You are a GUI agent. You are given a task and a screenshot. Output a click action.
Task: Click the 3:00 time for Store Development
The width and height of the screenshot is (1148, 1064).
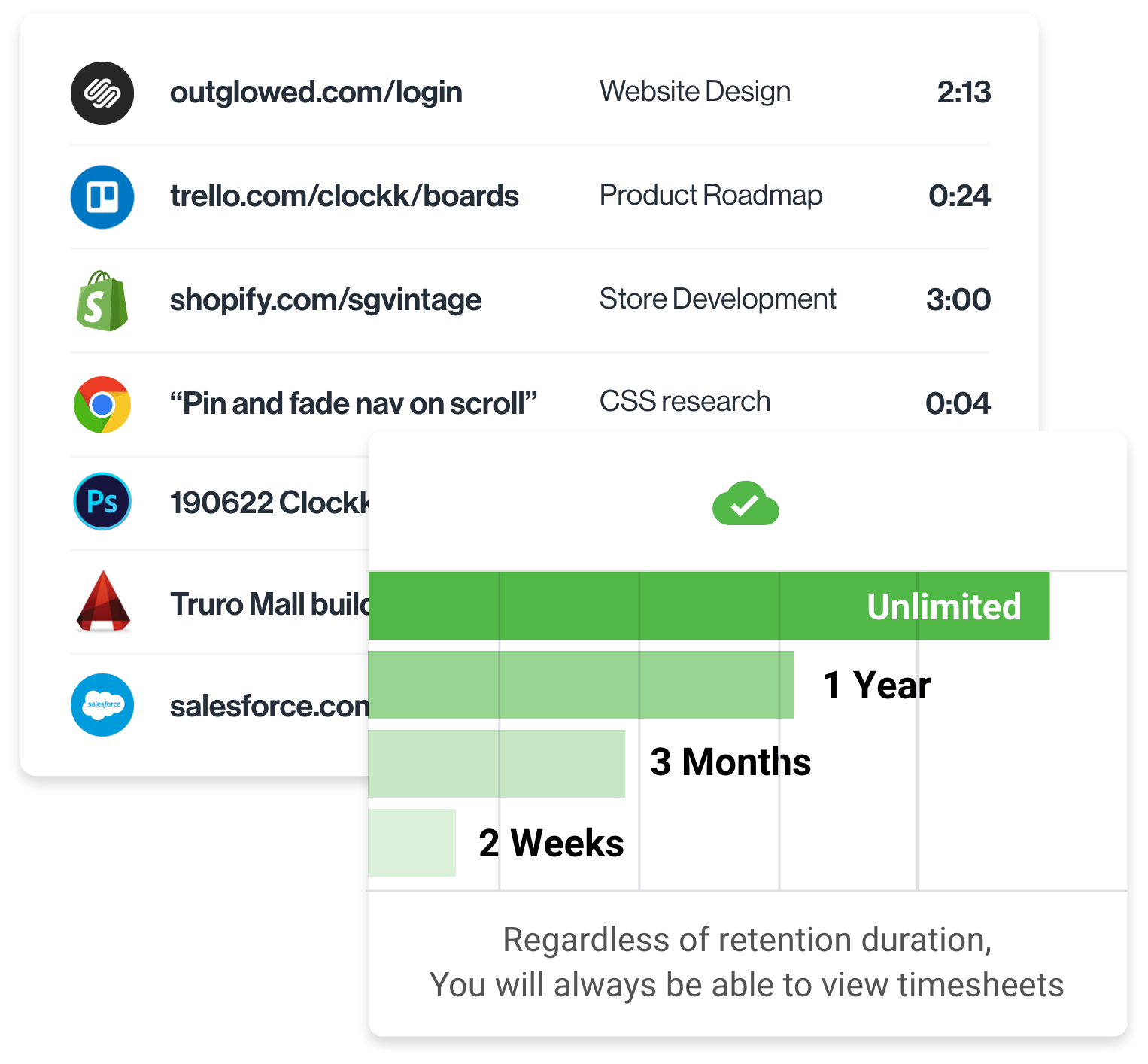pyautogui.click(x=958, y=300)
